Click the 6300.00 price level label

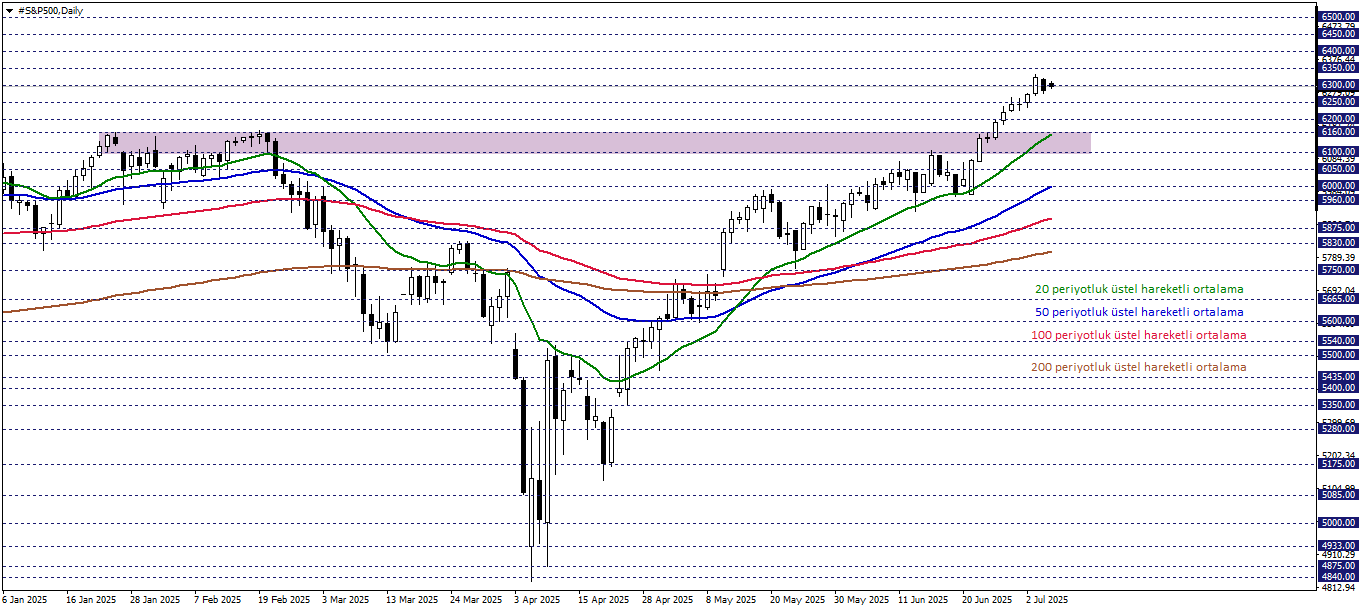tap(1337, 85)
